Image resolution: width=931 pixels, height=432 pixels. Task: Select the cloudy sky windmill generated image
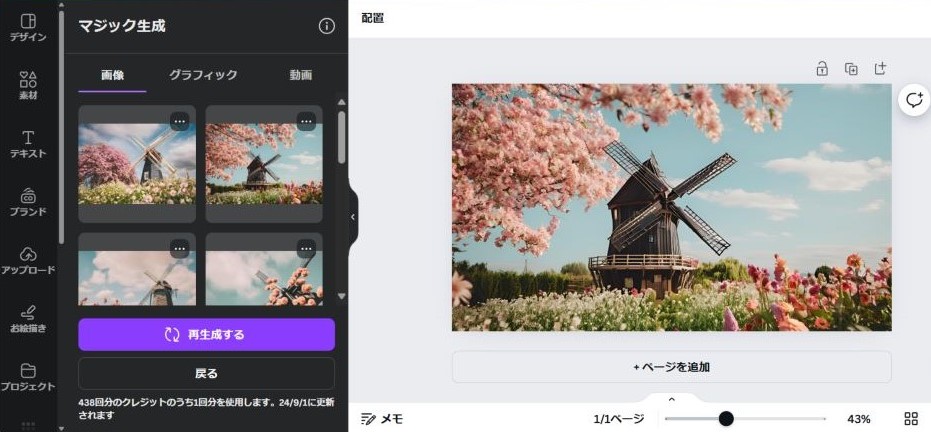point(137,269)
